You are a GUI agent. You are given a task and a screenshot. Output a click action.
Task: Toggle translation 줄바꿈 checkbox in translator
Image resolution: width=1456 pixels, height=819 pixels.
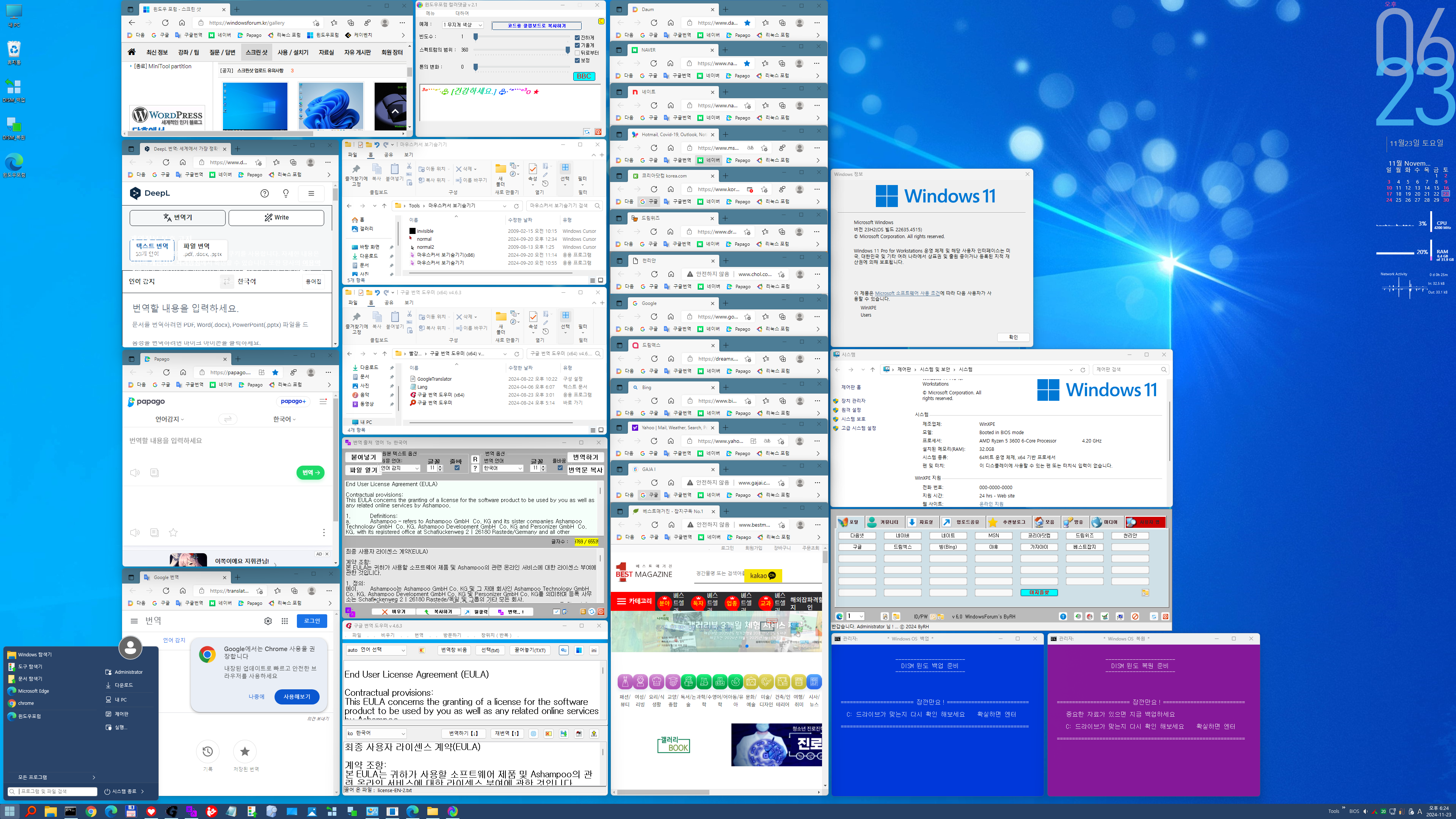[560, 468]
